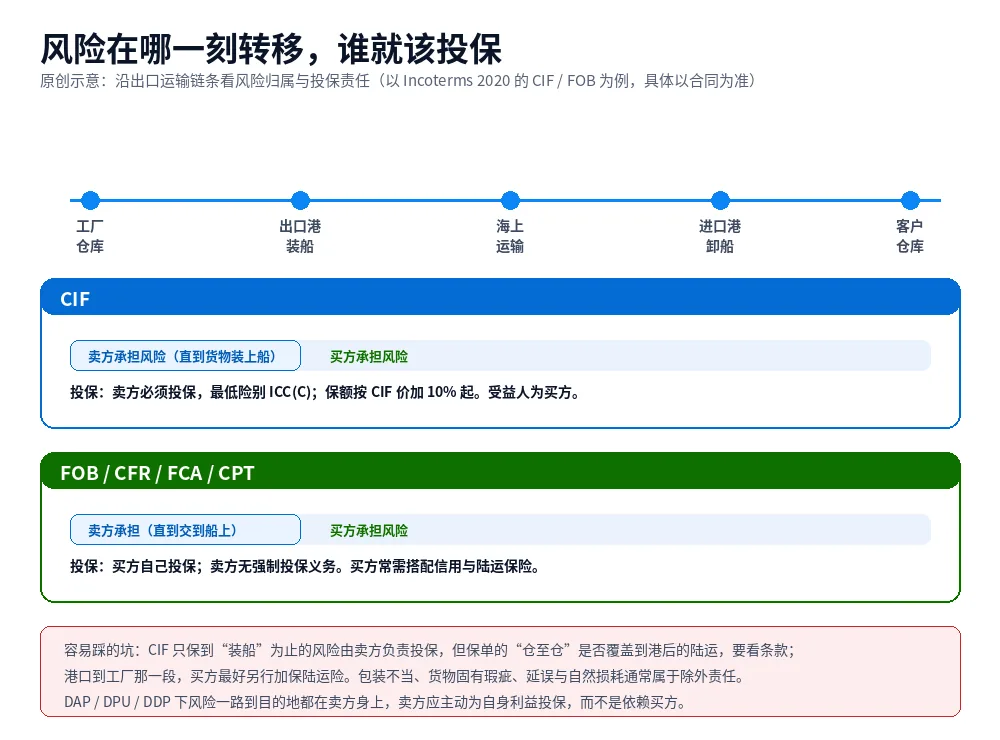Click 买方承担风险 label in the CIF card

369,357
